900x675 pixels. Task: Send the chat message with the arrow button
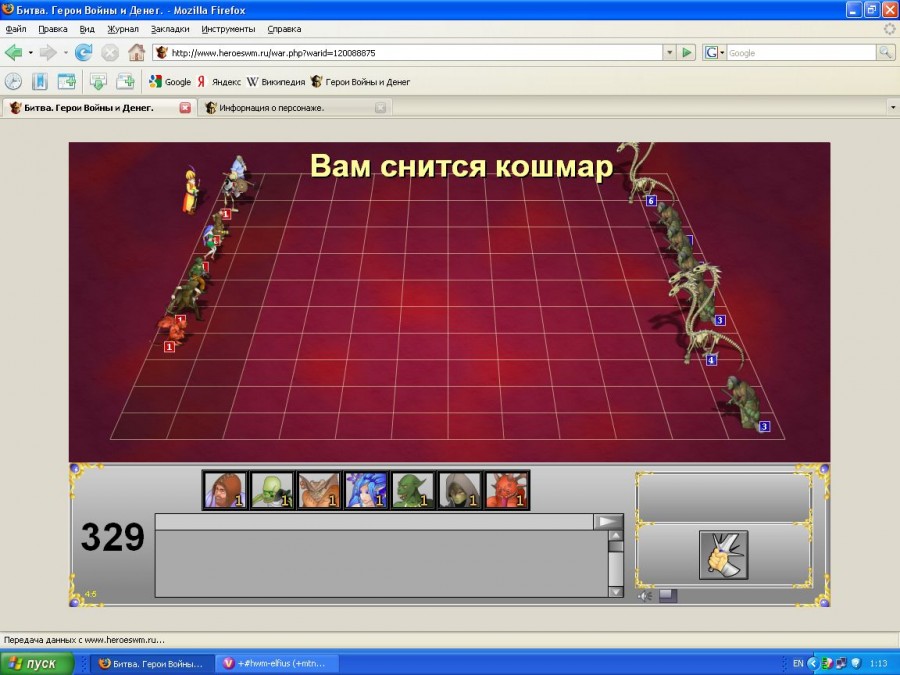(x=608, y=521)
